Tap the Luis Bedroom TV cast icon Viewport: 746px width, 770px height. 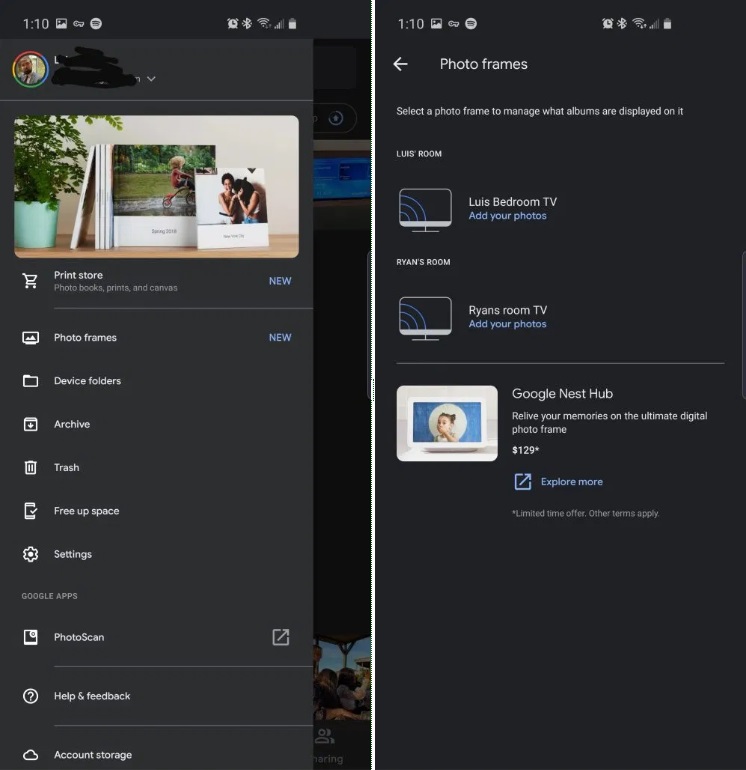(425, 210)
